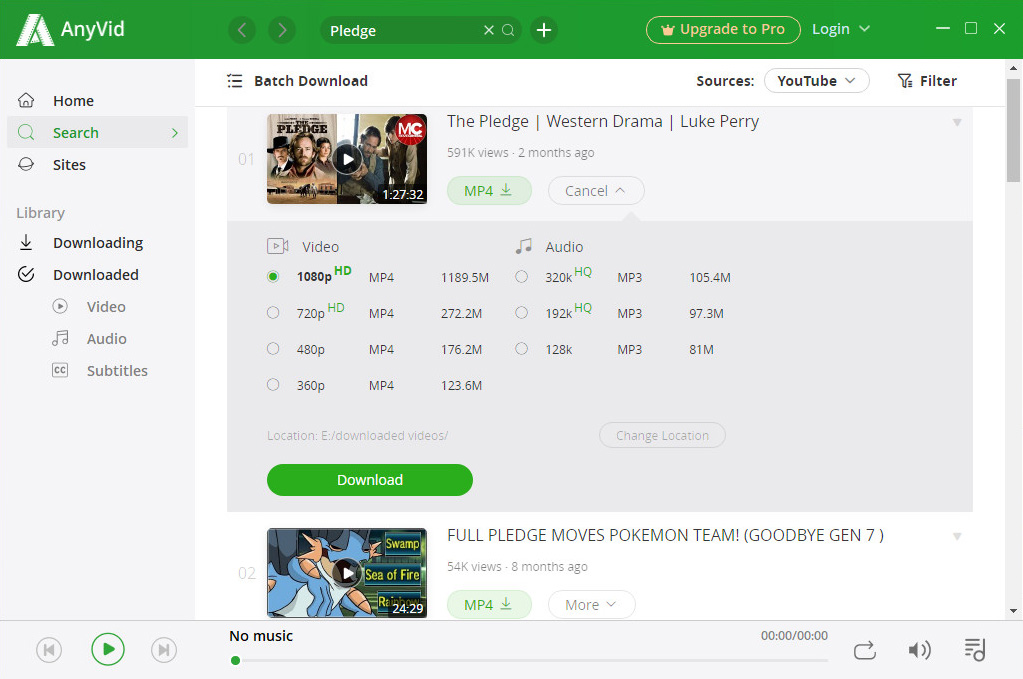
Task: Show downloaded Subtitles items
Action: point(100,370)
